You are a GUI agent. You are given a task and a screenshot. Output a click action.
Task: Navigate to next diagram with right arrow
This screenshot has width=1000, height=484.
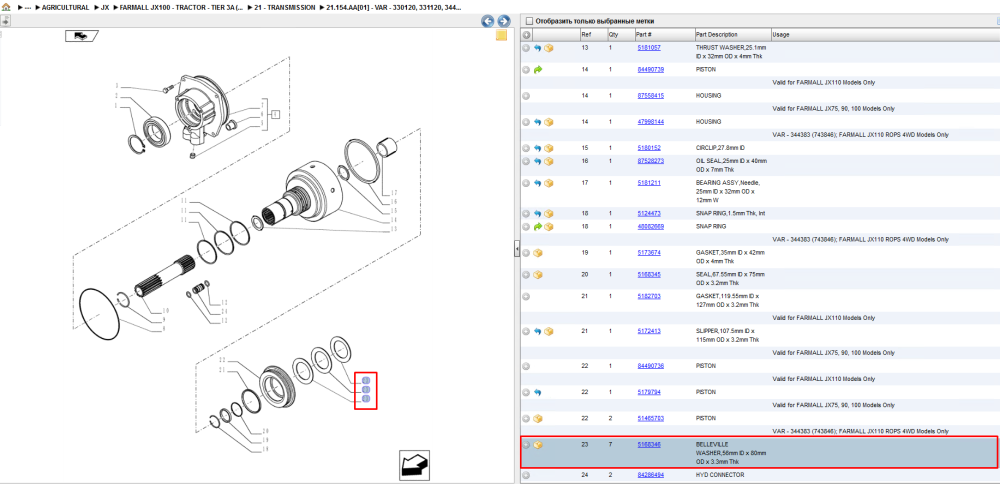[503, 21]
